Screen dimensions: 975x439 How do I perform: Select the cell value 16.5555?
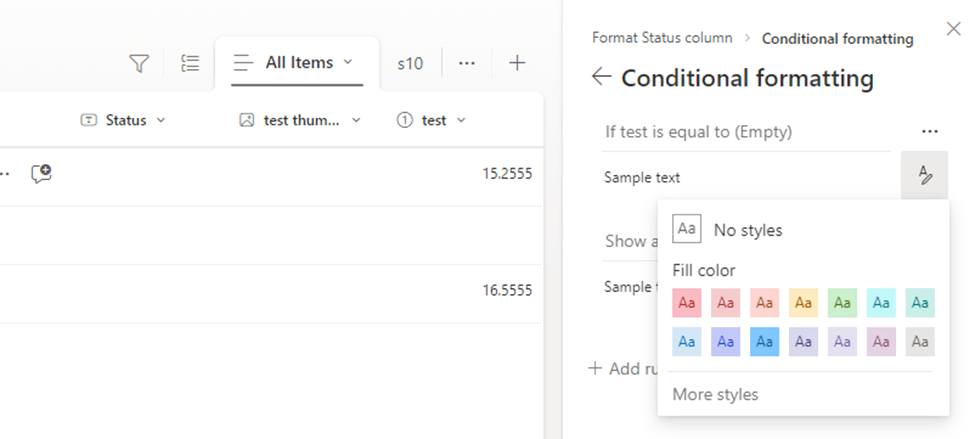pyautogui.click(x=507, y=290)
